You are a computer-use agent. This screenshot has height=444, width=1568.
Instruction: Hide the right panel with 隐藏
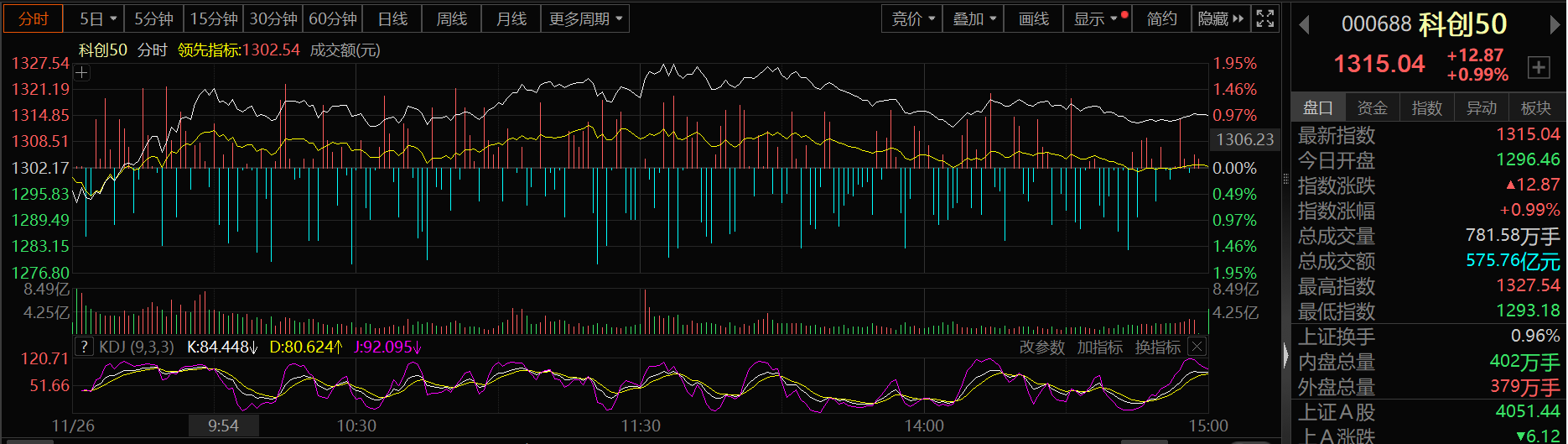pyautogui.click(x=1220, y=18)
